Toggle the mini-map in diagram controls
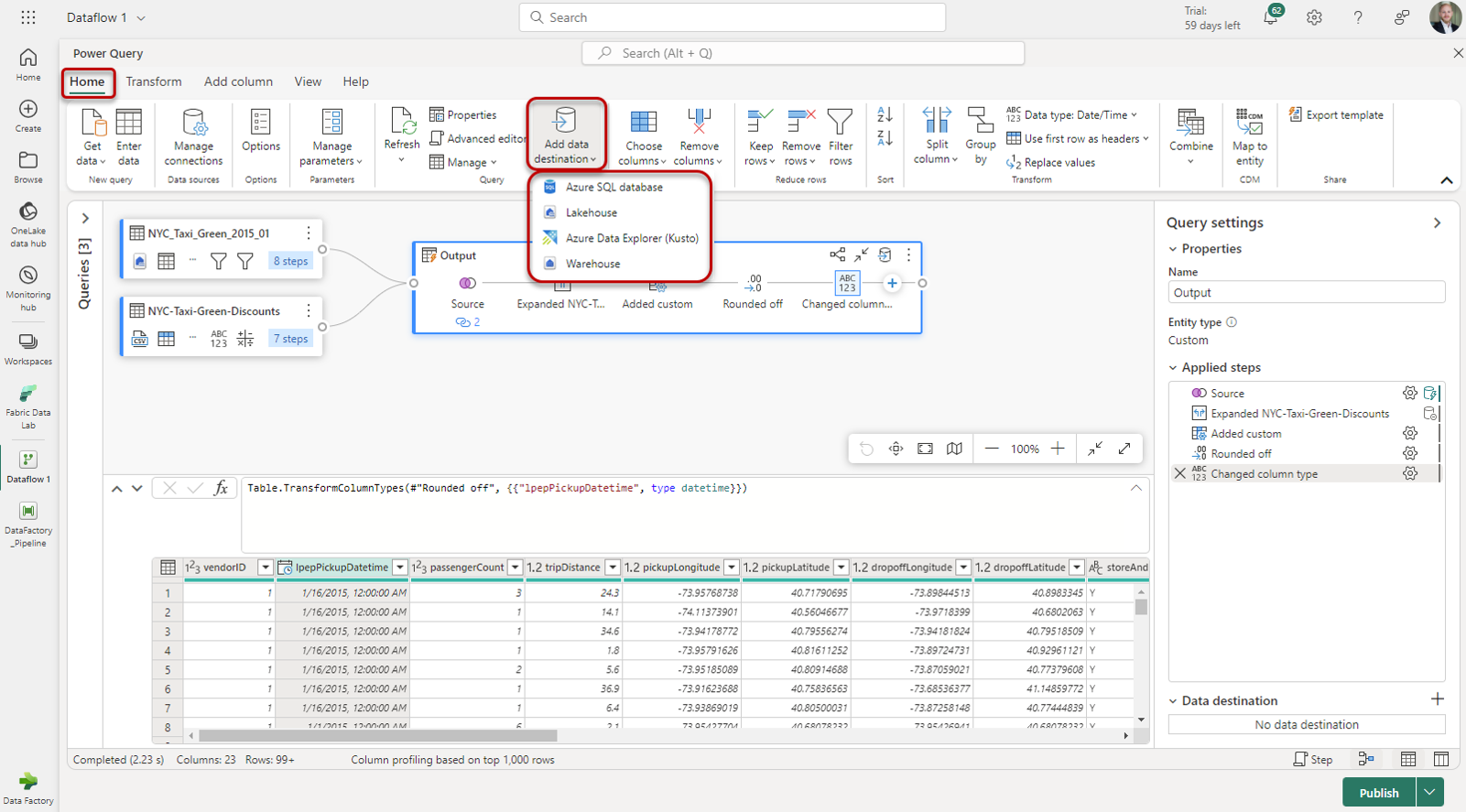 954,449
